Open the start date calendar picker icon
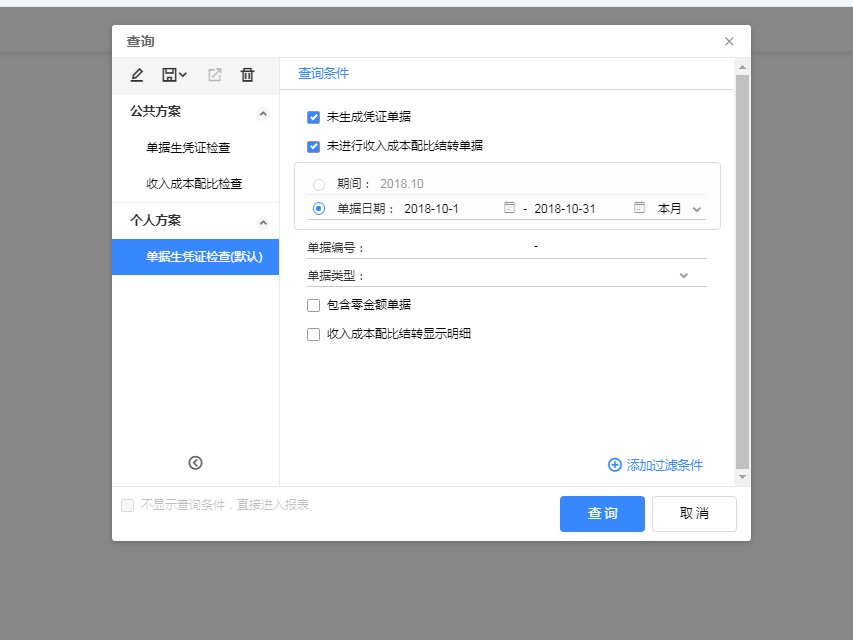 (x=509, y=208)
